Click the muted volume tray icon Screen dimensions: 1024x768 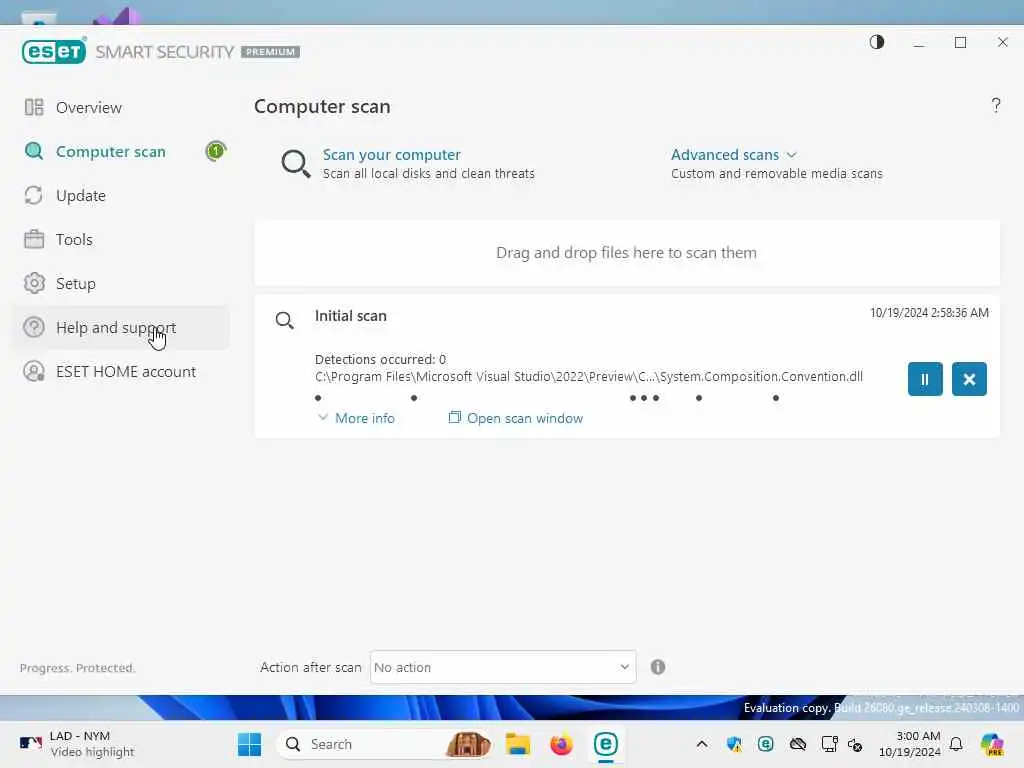click(855, 744)
